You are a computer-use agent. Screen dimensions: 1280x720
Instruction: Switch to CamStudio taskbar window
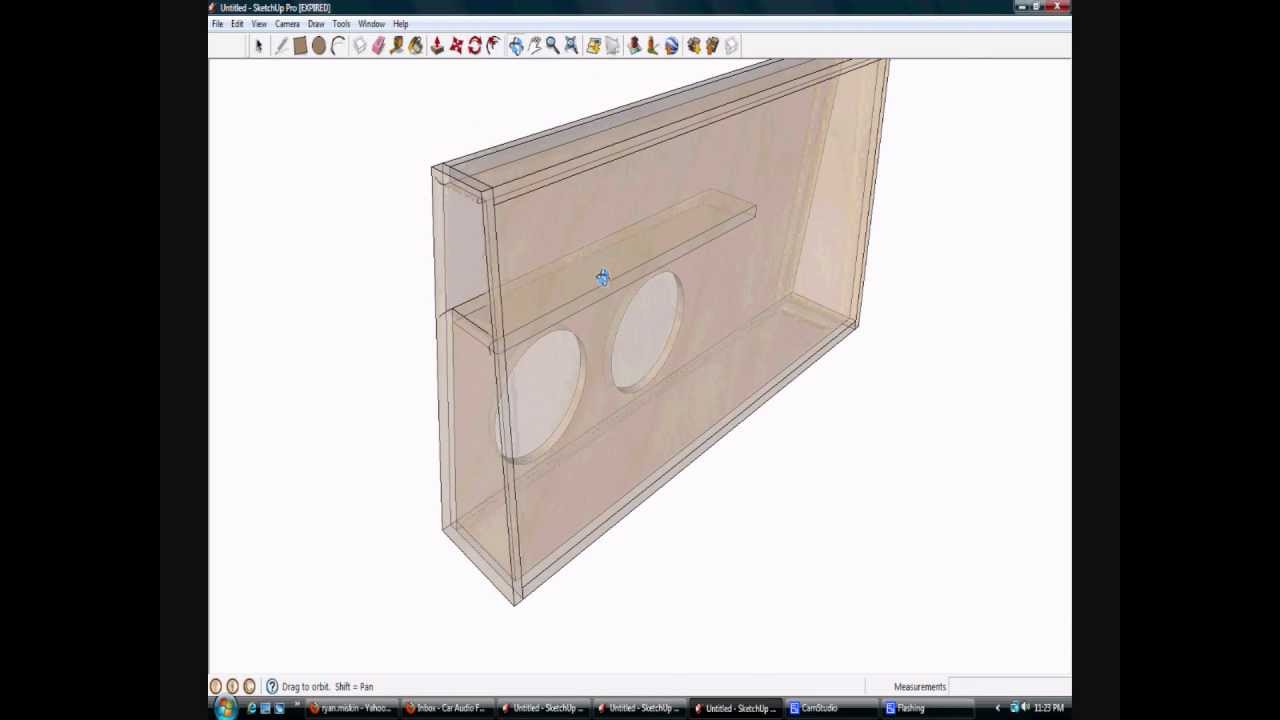[x=830, y=708]
